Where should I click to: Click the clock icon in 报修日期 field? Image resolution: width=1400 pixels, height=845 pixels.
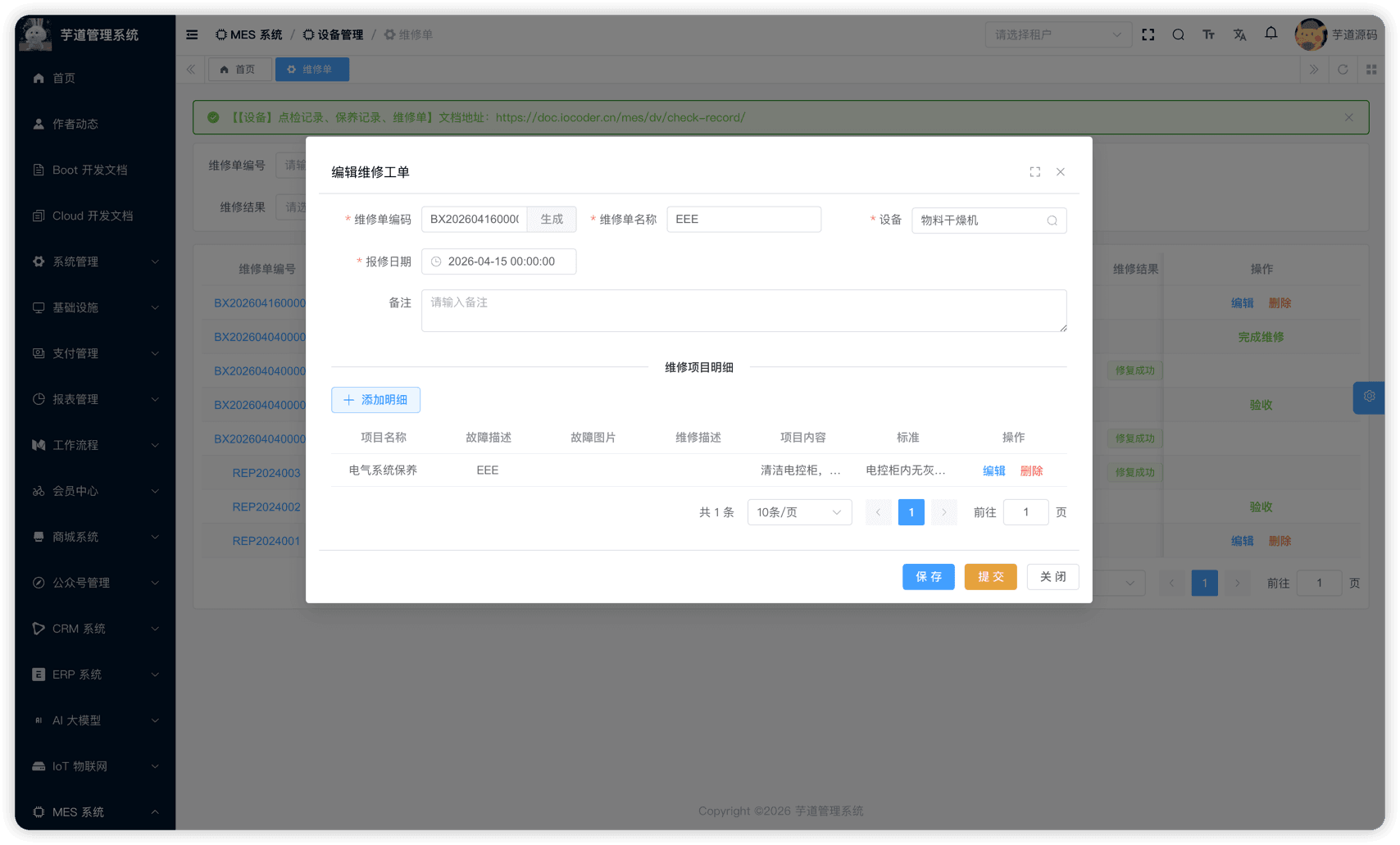[435, 261]
